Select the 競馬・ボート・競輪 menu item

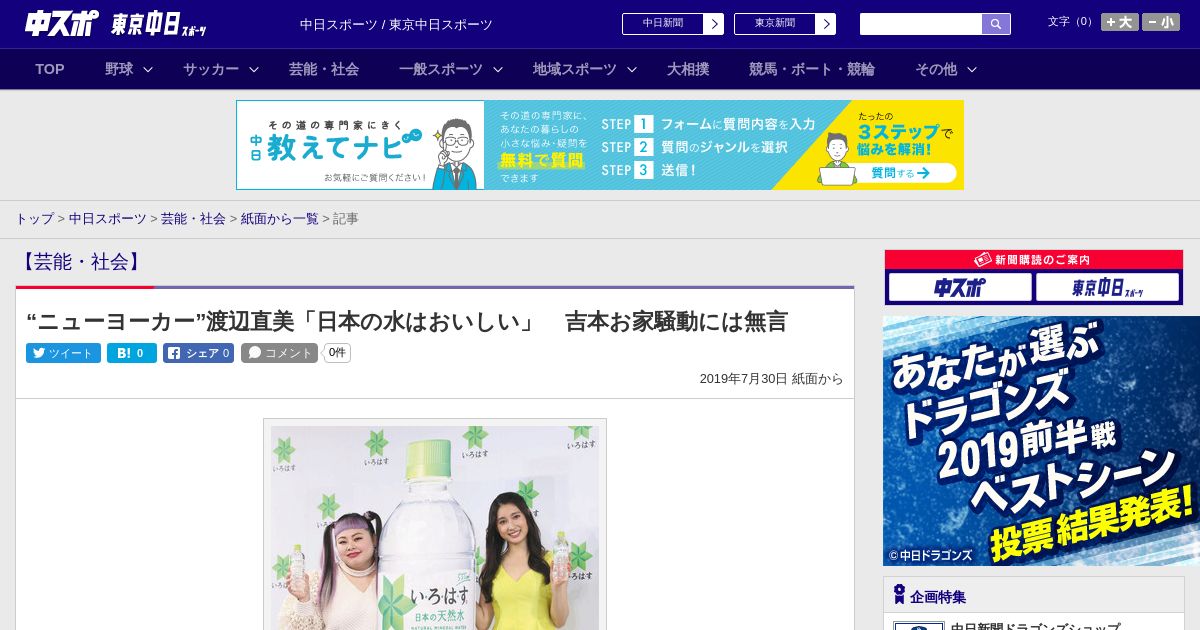coord(812,69)
